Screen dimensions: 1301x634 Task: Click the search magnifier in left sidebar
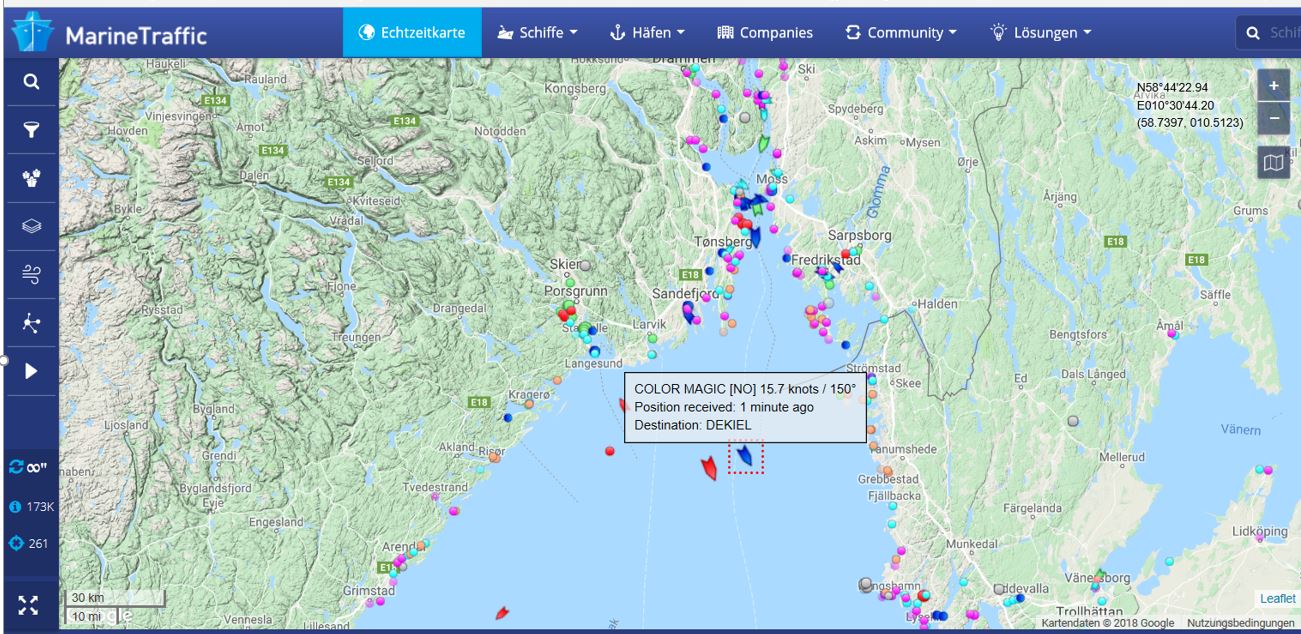(x=31, y=82)
